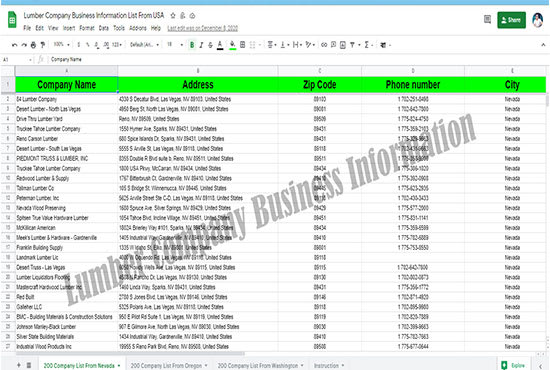Viewport: 550px width, 370px height.
Task: Toggle Bold formatting
Action: pyautogui.click(x=192, y=45)
